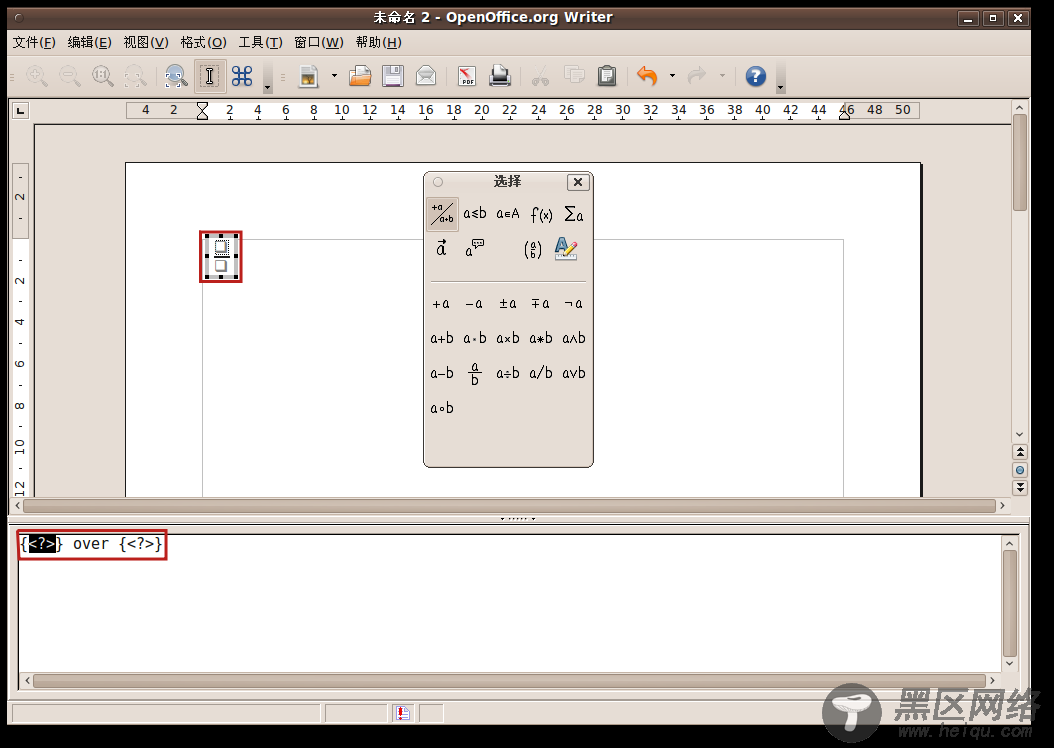The height and width of the screenshot is (748, 1054).
Task: Click the document horizontal scrollbar
Action: click(509, 505)
